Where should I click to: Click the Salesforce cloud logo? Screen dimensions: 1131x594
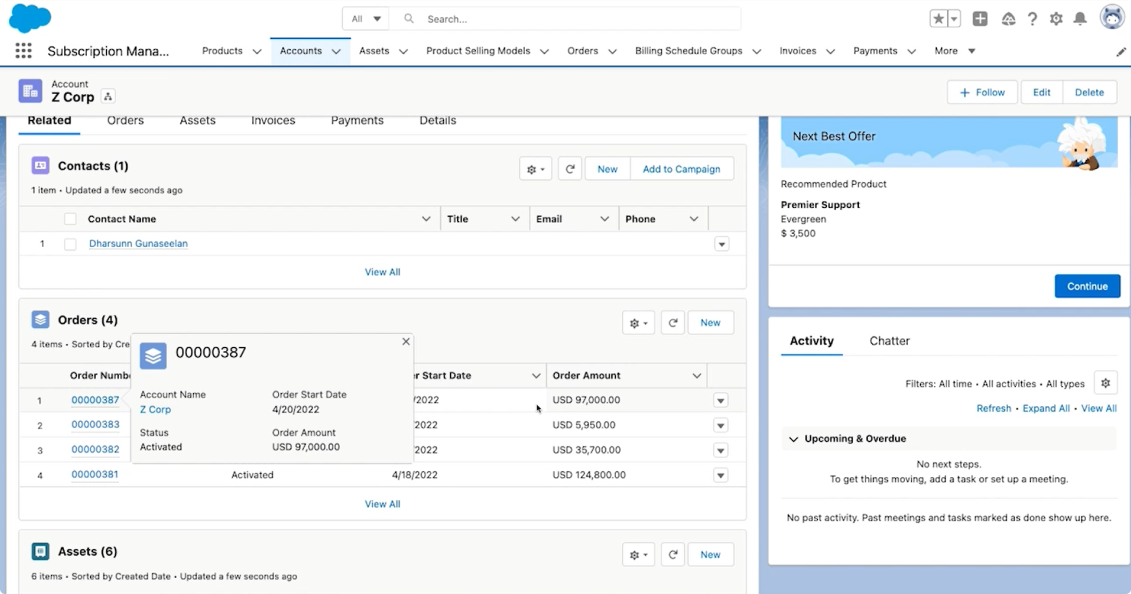click(30, 18)
